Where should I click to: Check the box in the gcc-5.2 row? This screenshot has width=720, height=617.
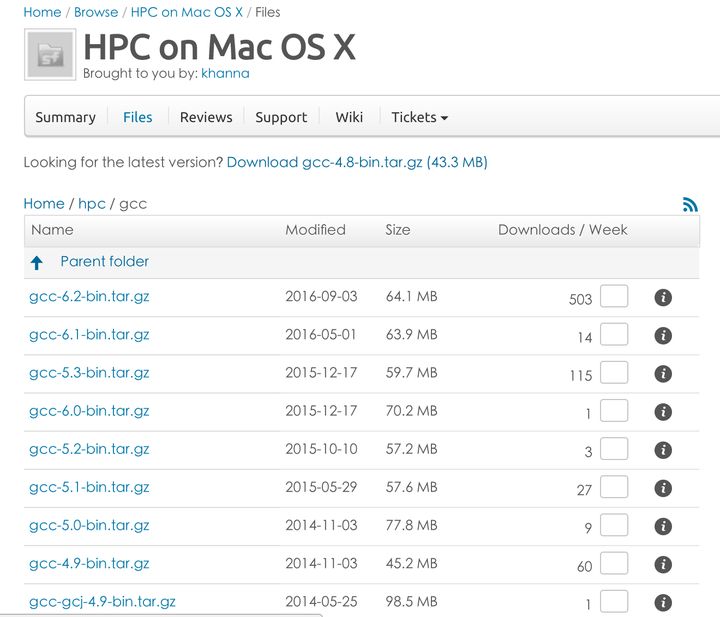[614, 449]
